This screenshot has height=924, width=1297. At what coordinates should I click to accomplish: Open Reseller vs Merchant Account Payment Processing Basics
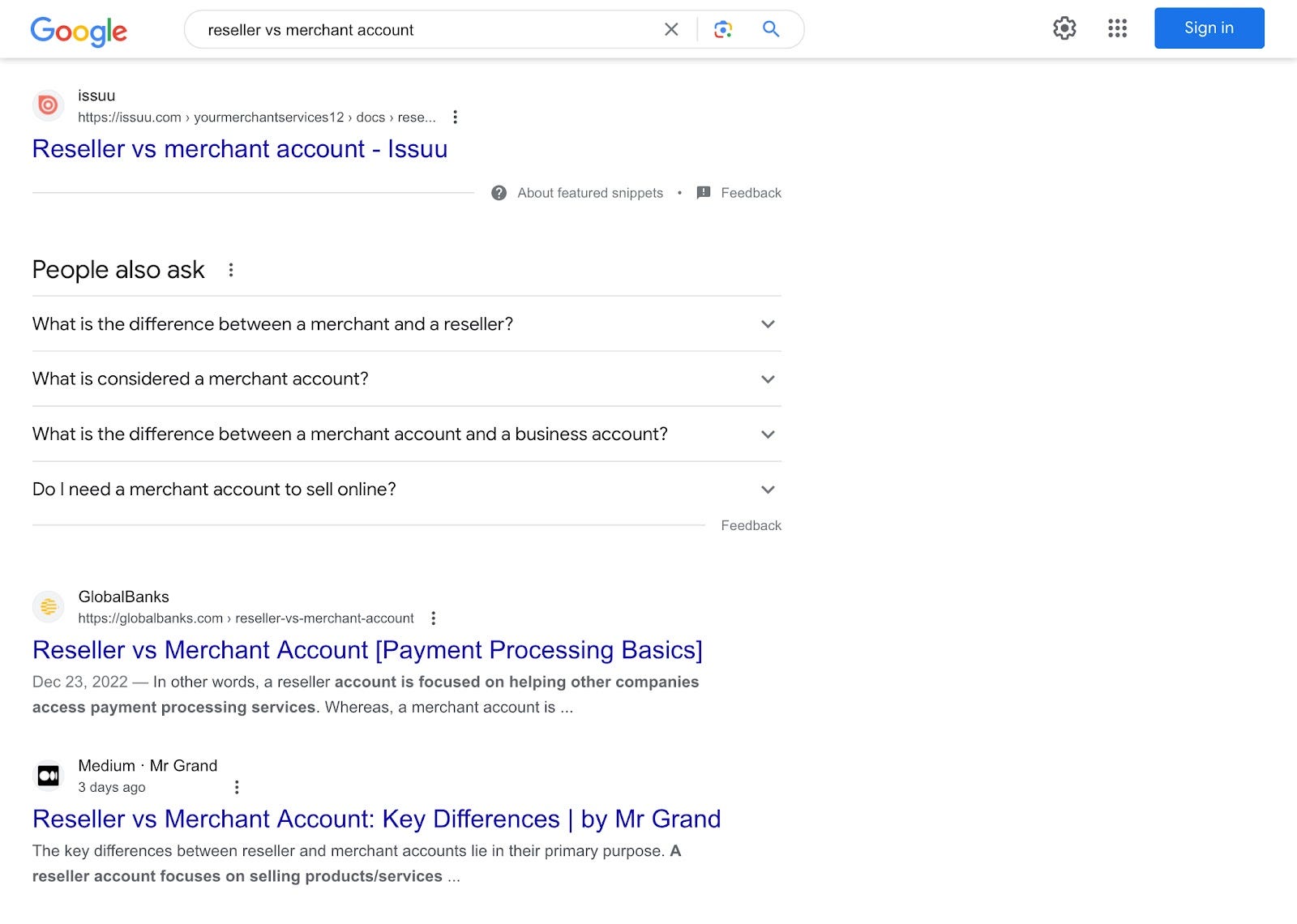tap(367, 650)
